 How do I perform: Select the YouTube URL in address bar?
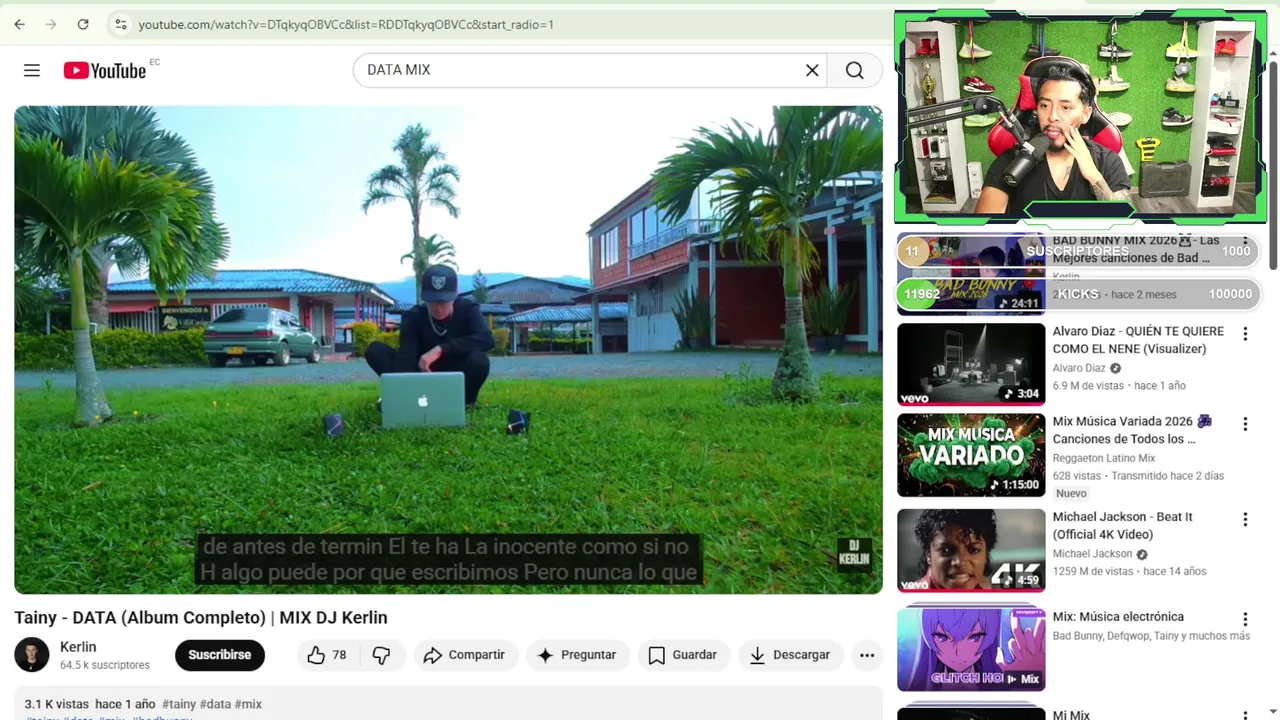[x=346, y=24]
